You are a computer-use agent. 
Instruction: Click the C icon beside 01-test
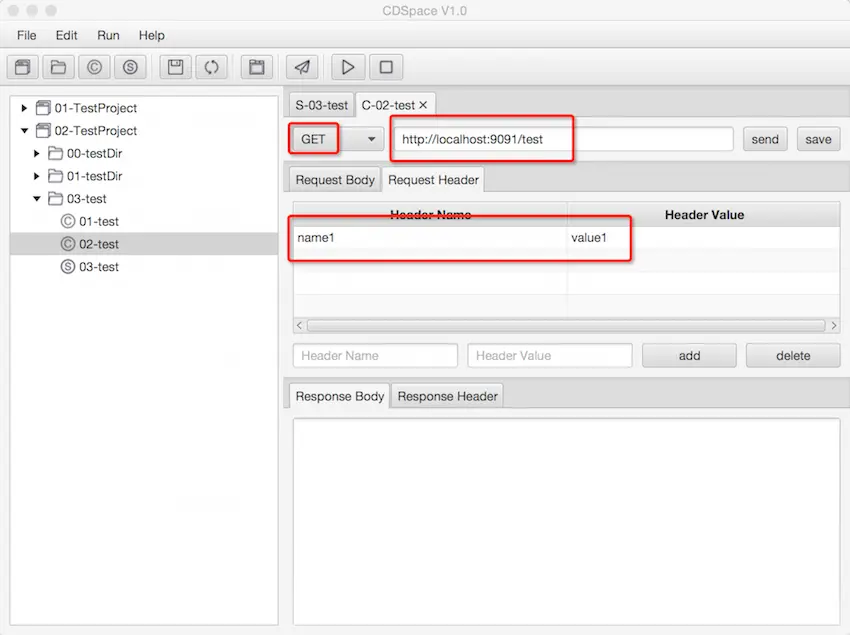68,221
